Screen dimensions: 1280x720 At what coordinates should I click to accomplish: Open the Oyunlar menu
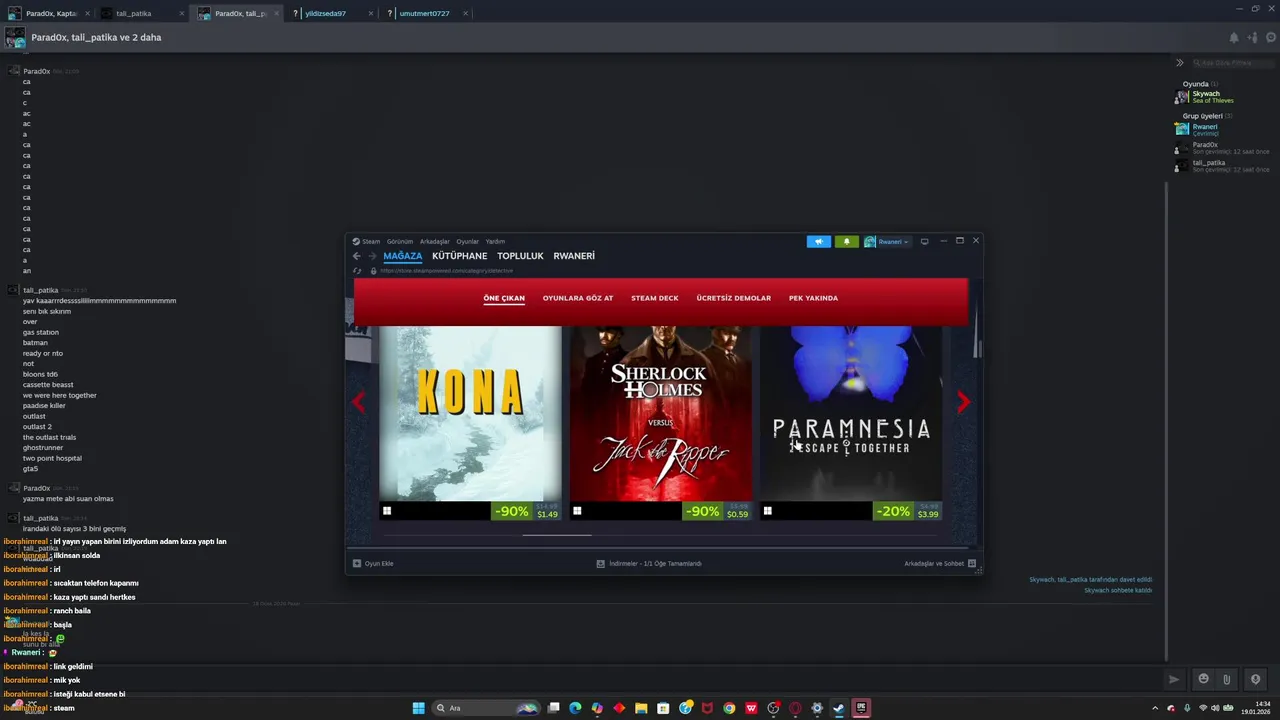[468, 241]
